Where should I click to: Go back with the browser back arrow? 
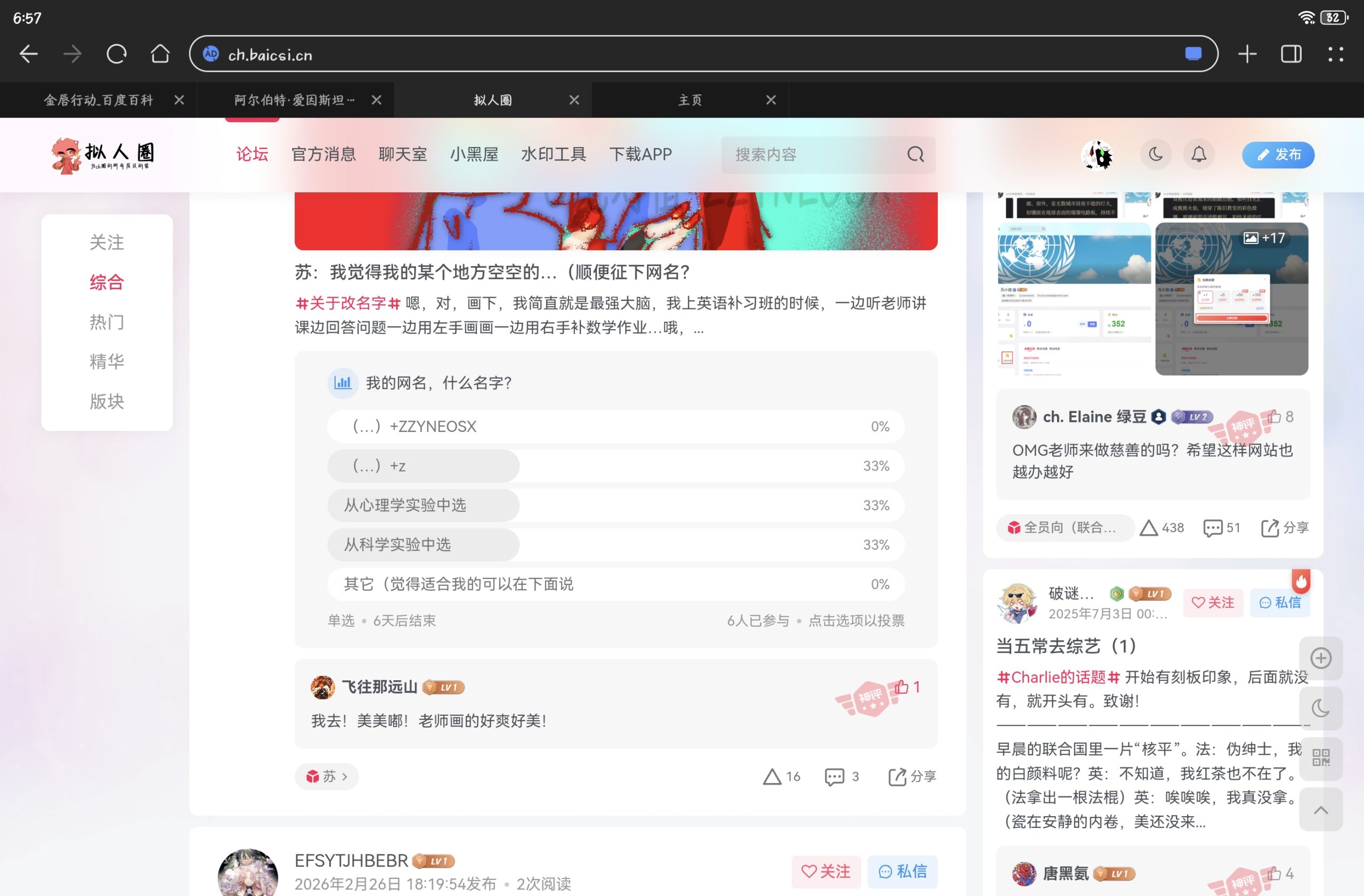[29, 54]
